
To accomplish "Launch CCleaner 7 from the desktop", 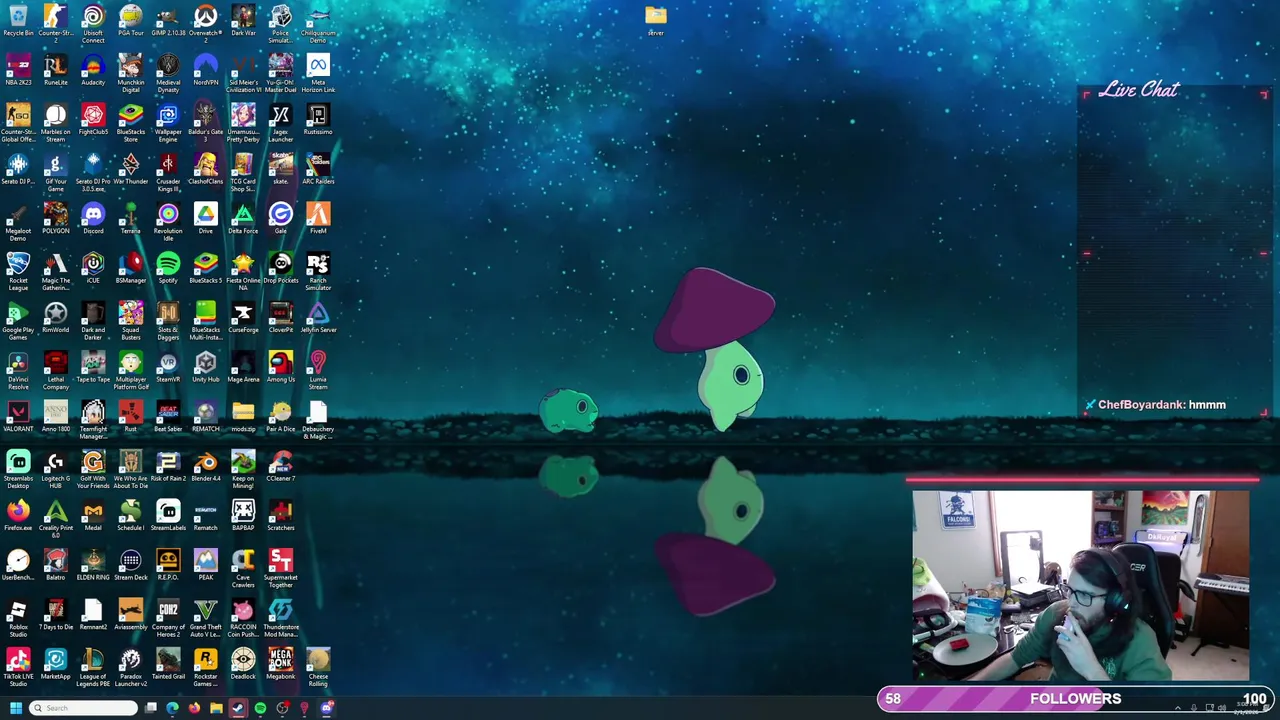I will point(280,466).
